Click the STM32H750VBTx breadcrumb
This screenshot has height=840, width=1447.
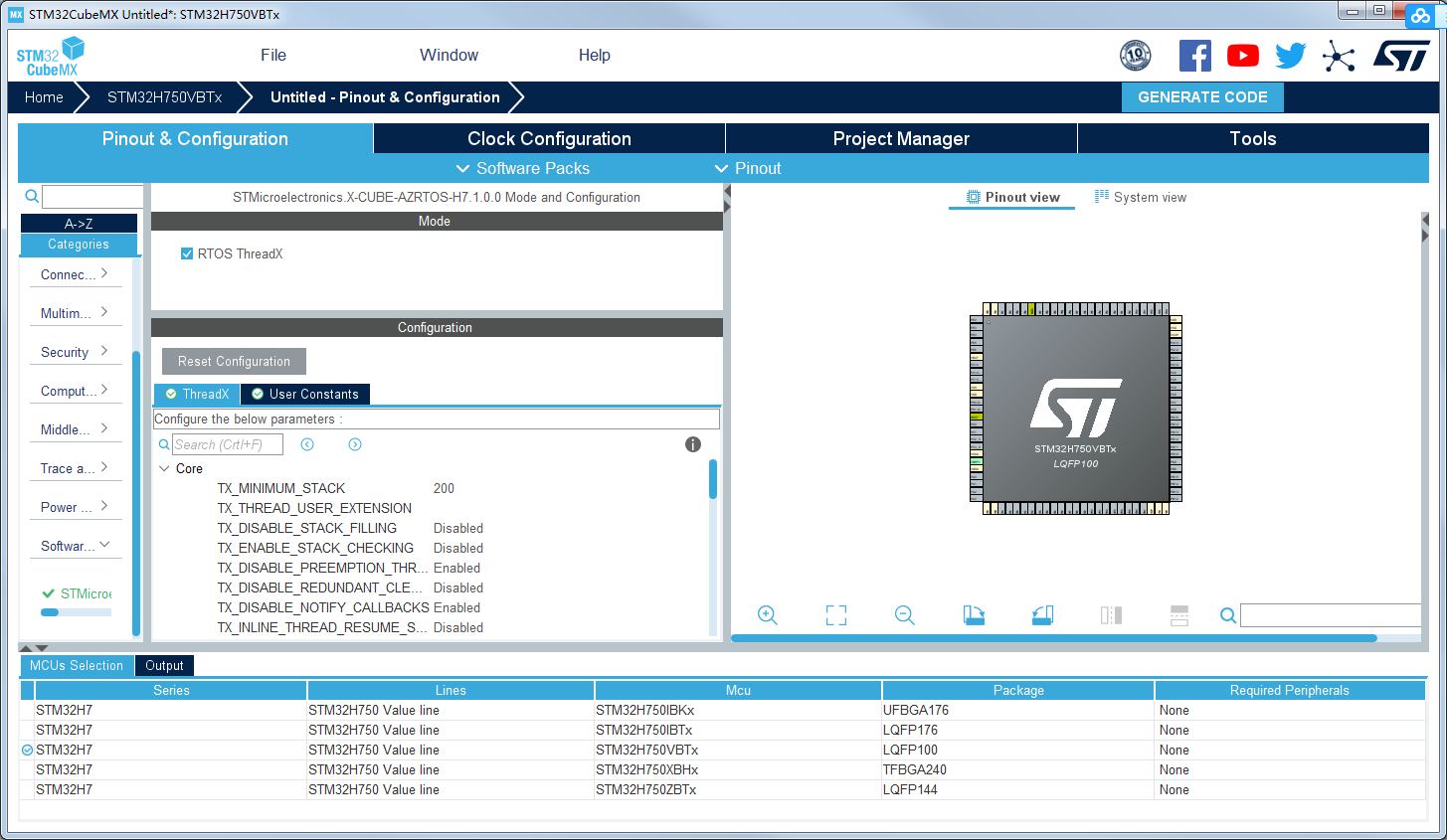click(165, 97)
